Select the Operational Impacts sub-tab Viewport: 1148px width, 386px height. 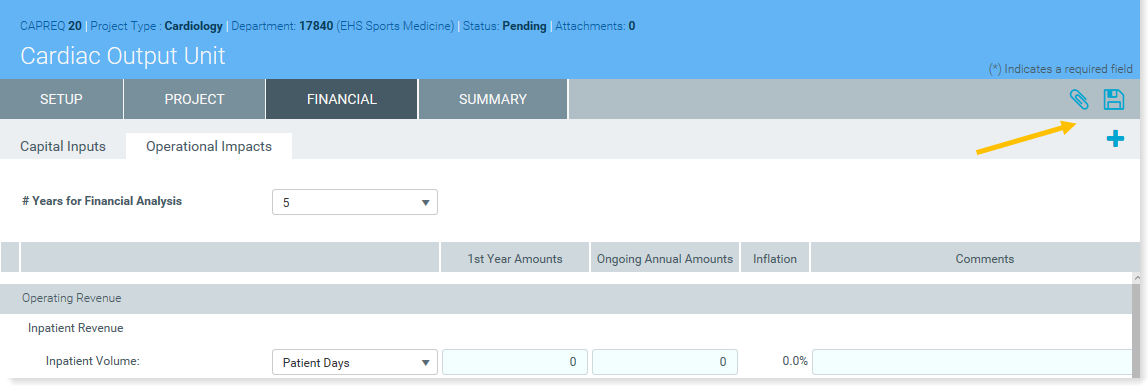coord(209,146)
